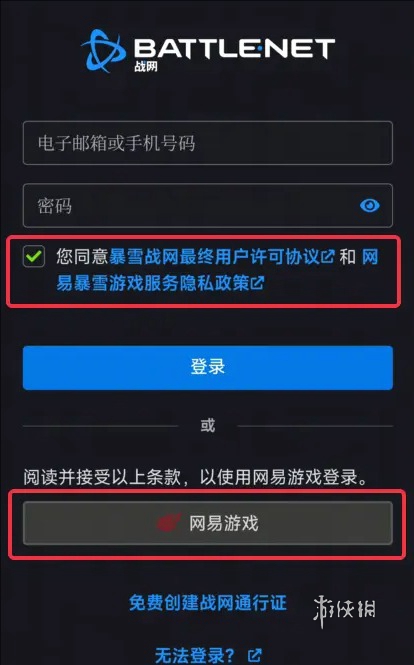This screenshot has width=414, height=665.
Task: Show password with the eye icon
Action: 369,206
